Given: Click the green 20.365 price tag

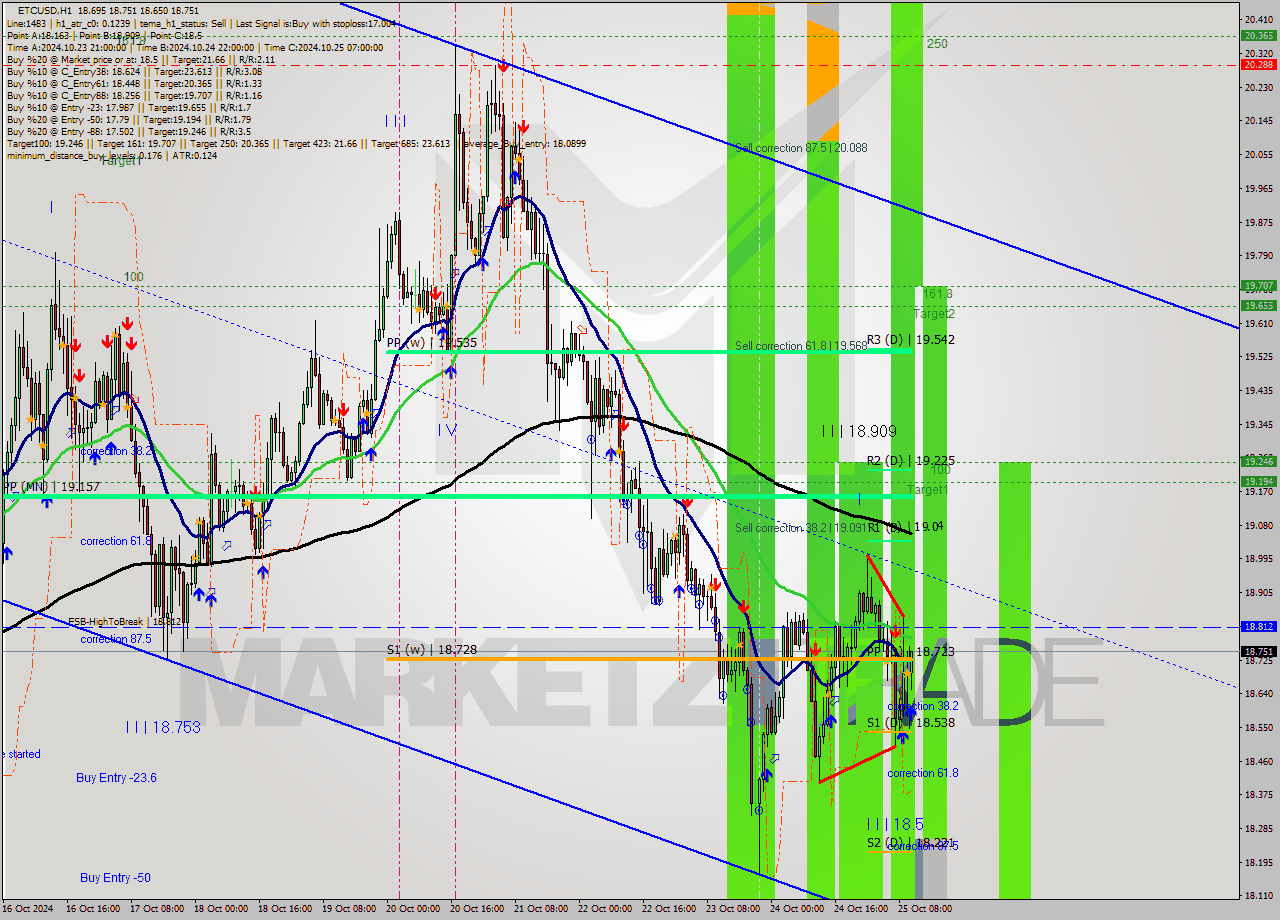Looking at the screenshot, I should pyautogui.click(x=1257, y=35).
